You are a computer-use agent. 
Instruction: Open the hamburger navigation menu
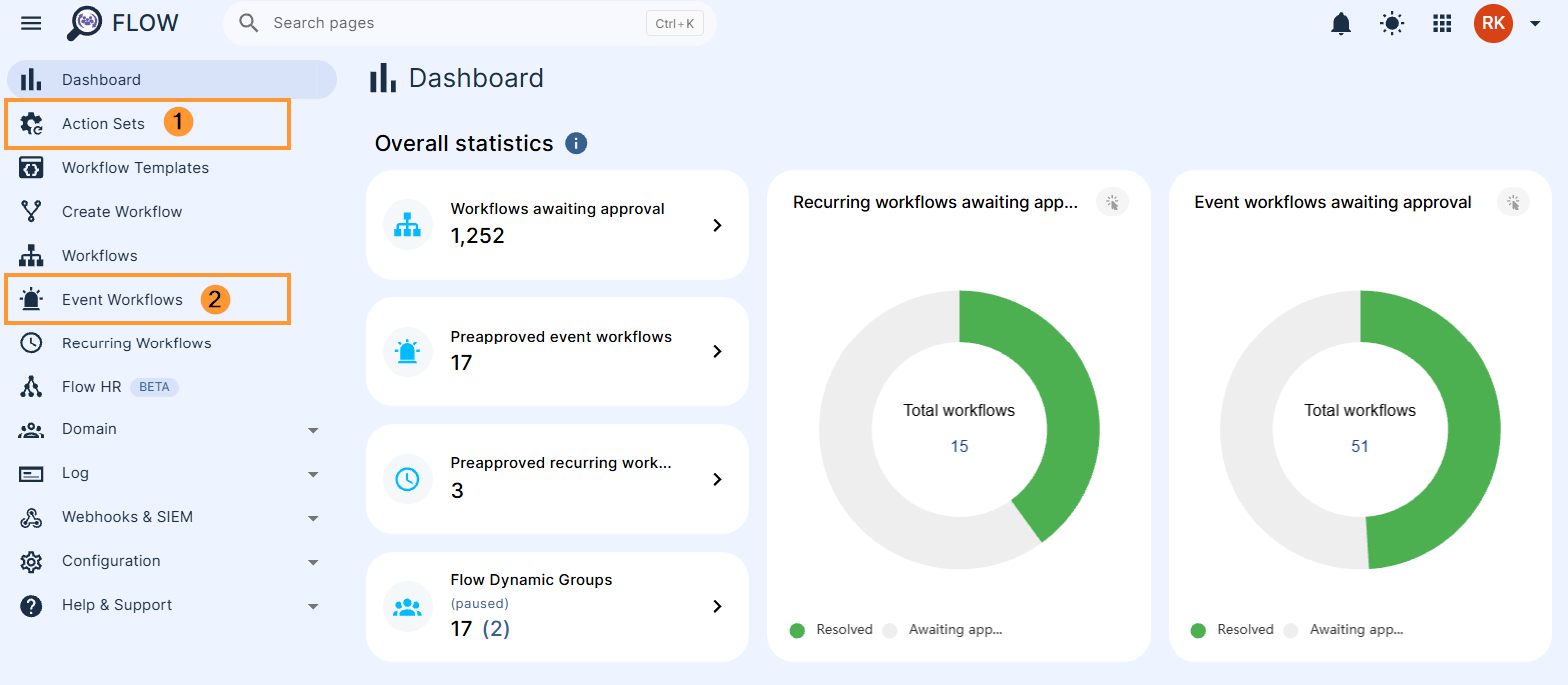[31, 23]
